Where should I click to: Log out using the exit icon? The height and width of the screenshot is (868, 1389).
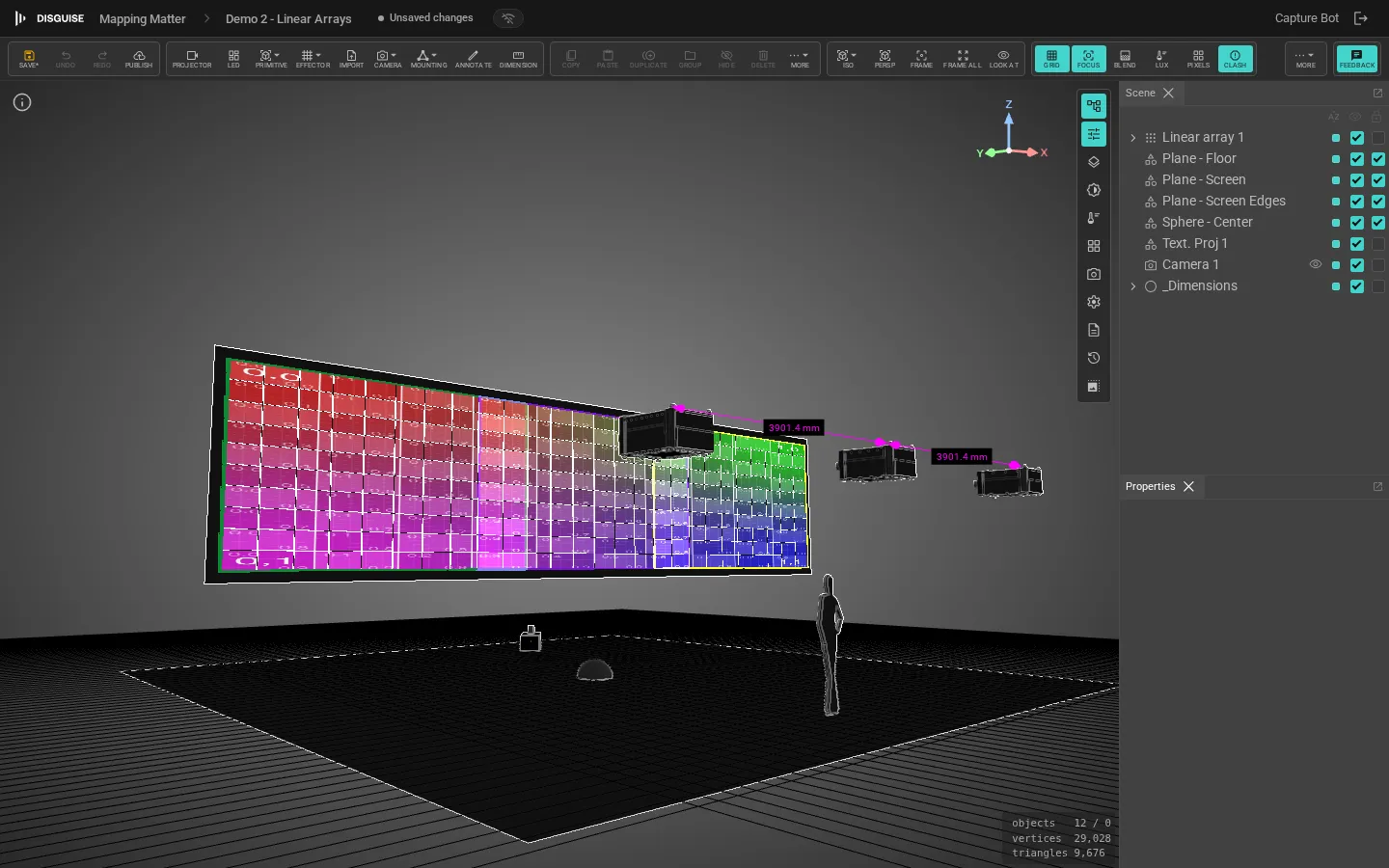1361,18
